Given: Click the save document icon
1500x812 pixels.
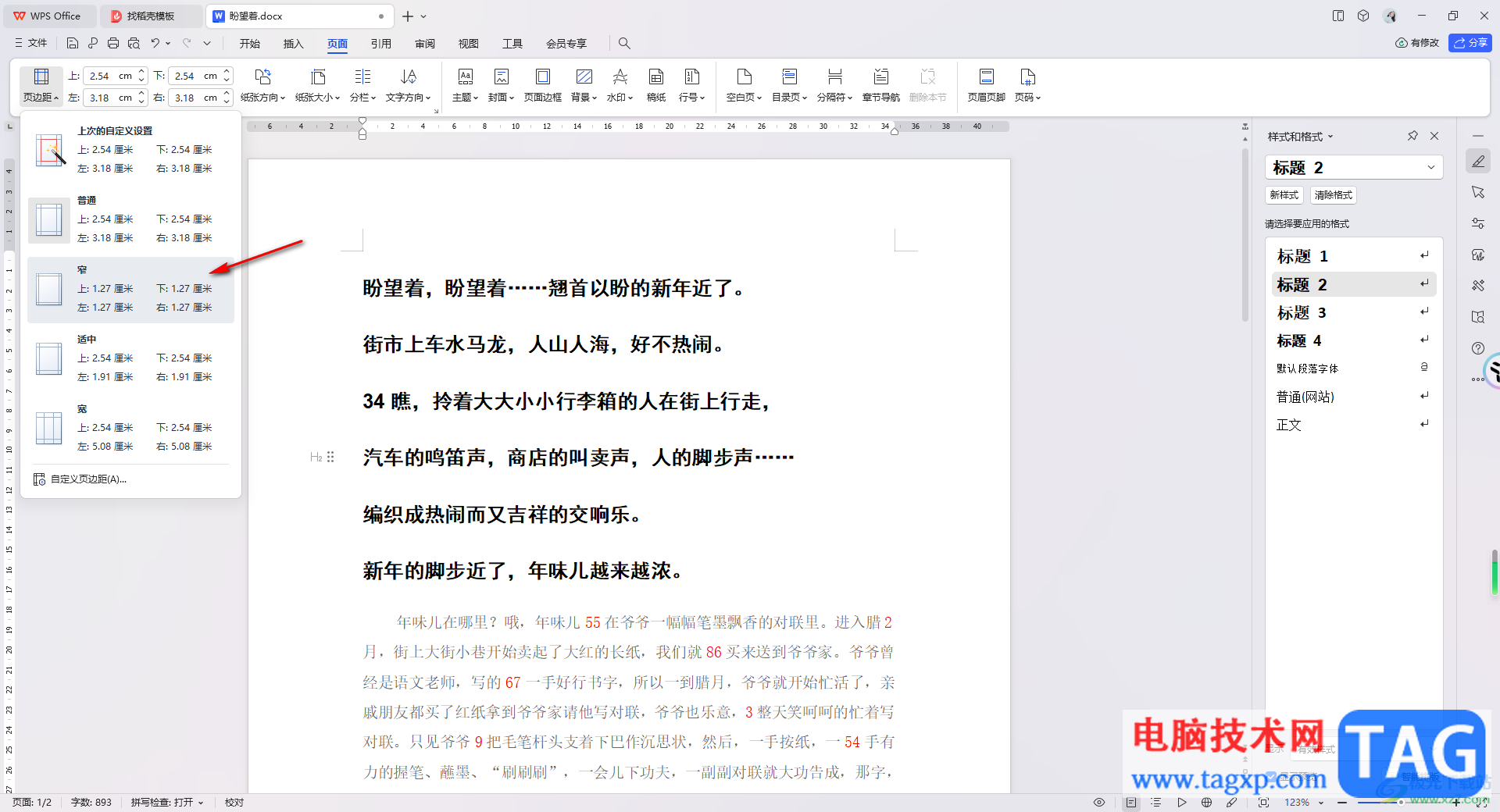Looking at the screenshot, I should pyautogui.click(x=73, y=44).
